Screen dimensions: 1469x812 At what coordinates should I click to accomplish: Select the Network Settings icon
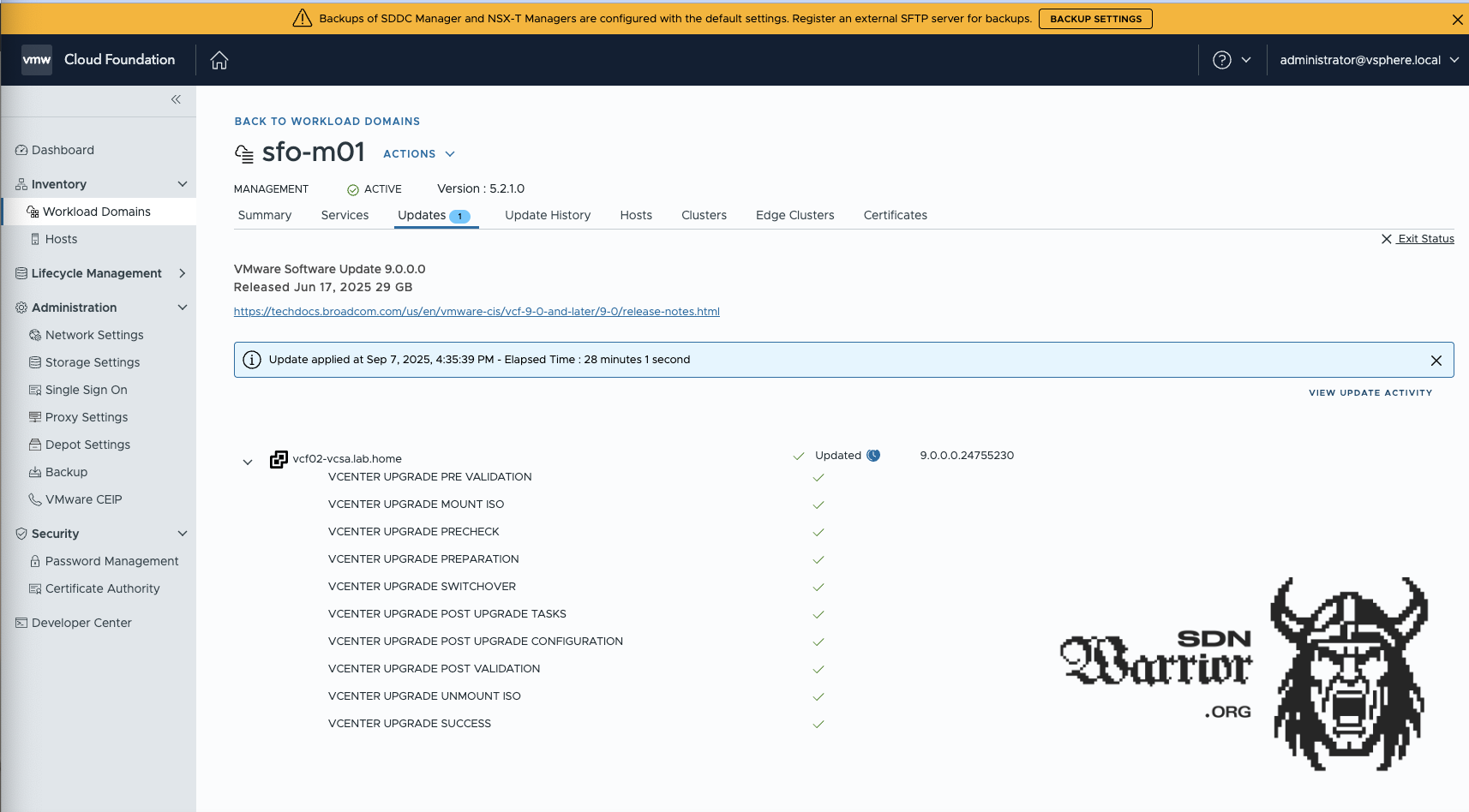point(35,335)
